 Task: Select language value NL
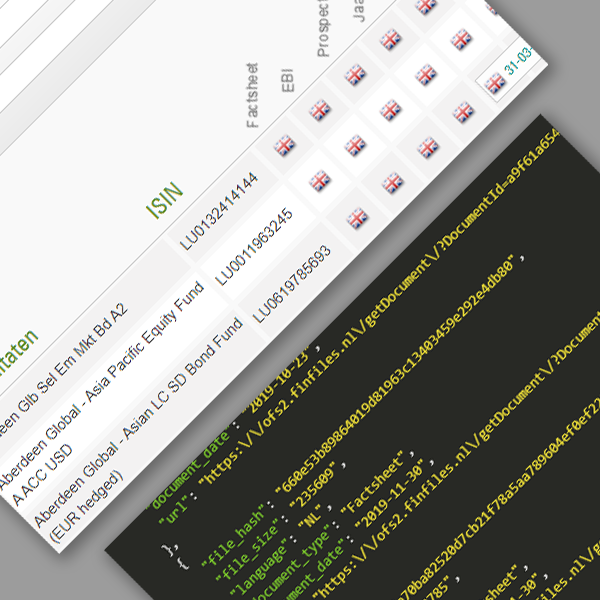pos(311,518)
